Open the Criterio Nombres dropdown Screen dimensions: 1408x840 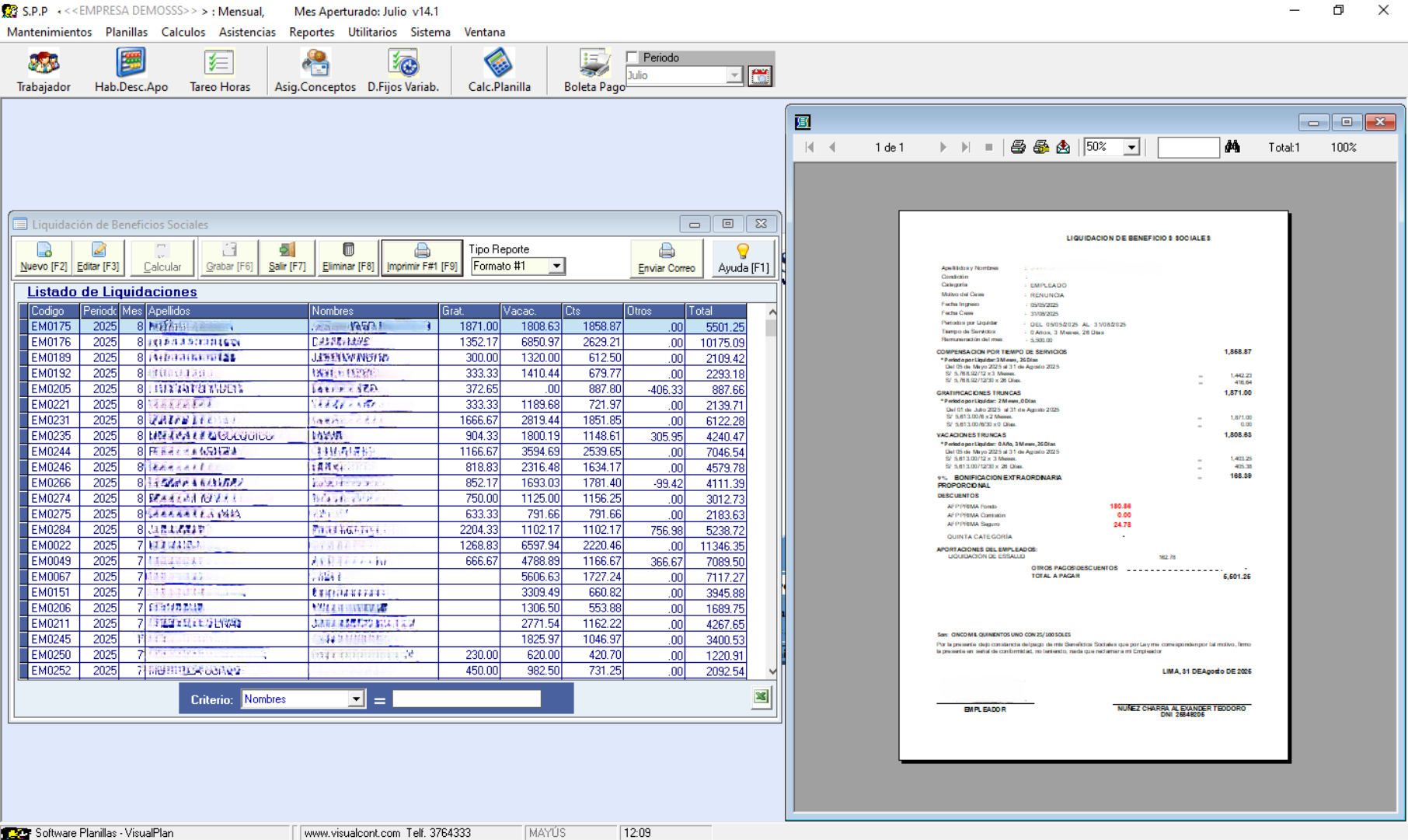tap(355, 699)
